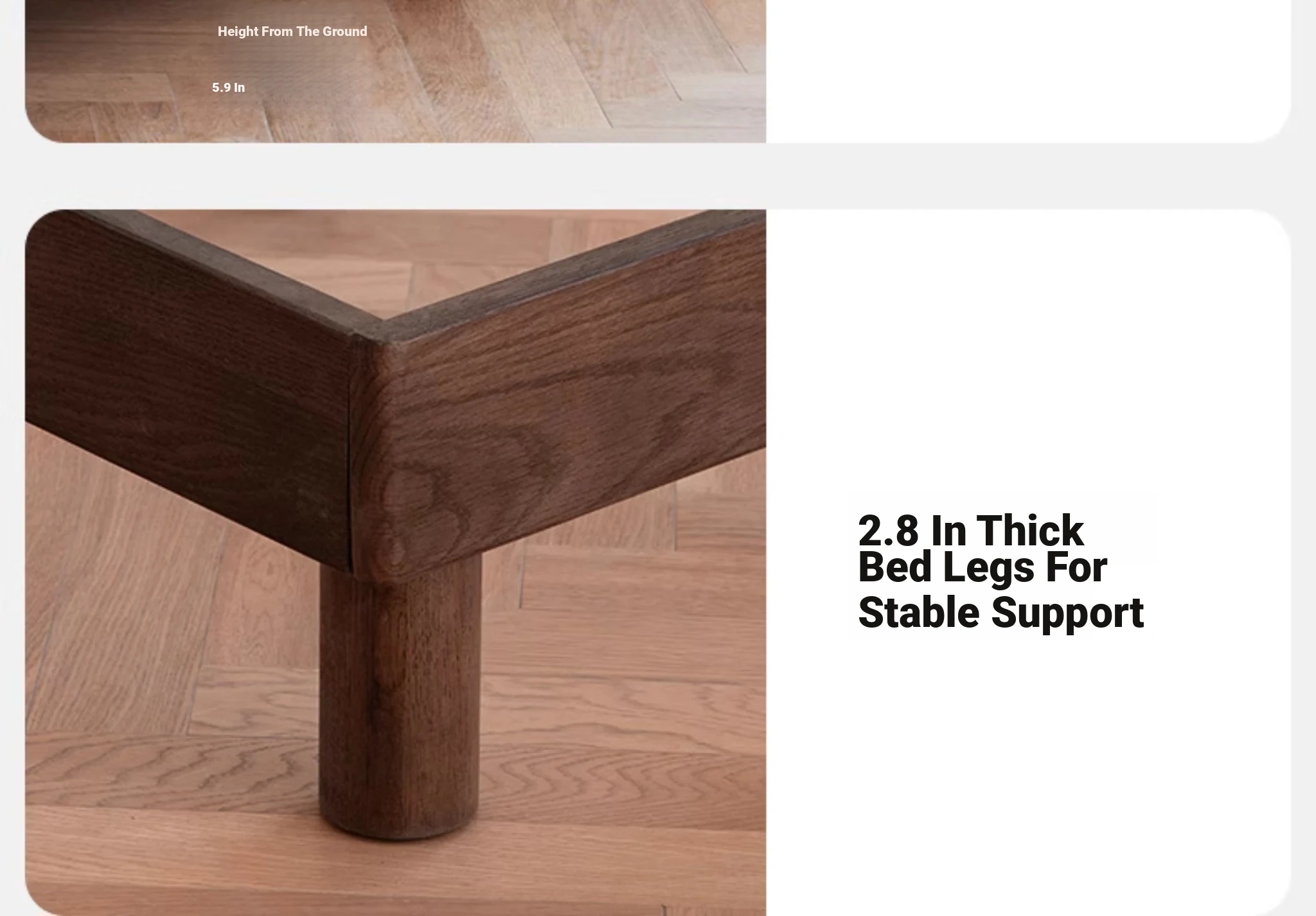1316x916 pixels.
Task: Click the cylindrical wooden bed leg
Action: pos(400,697)
